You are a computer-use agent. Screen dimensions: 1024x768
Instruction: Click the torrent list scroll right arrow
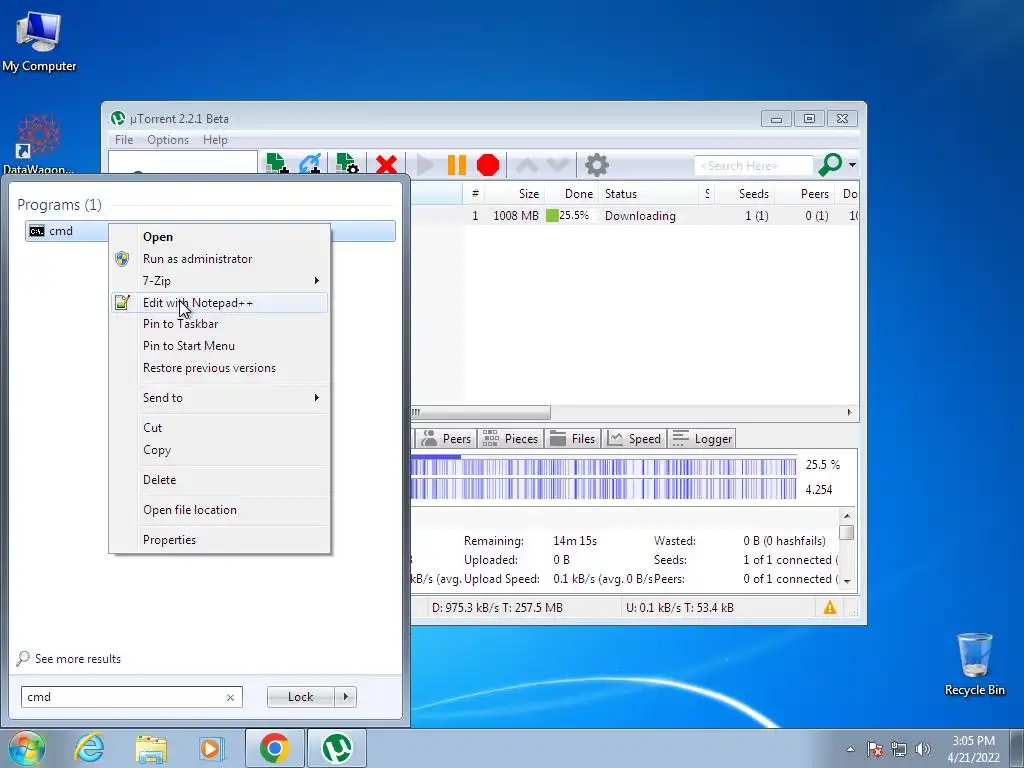pyautogui.click(x=850, y=412)
